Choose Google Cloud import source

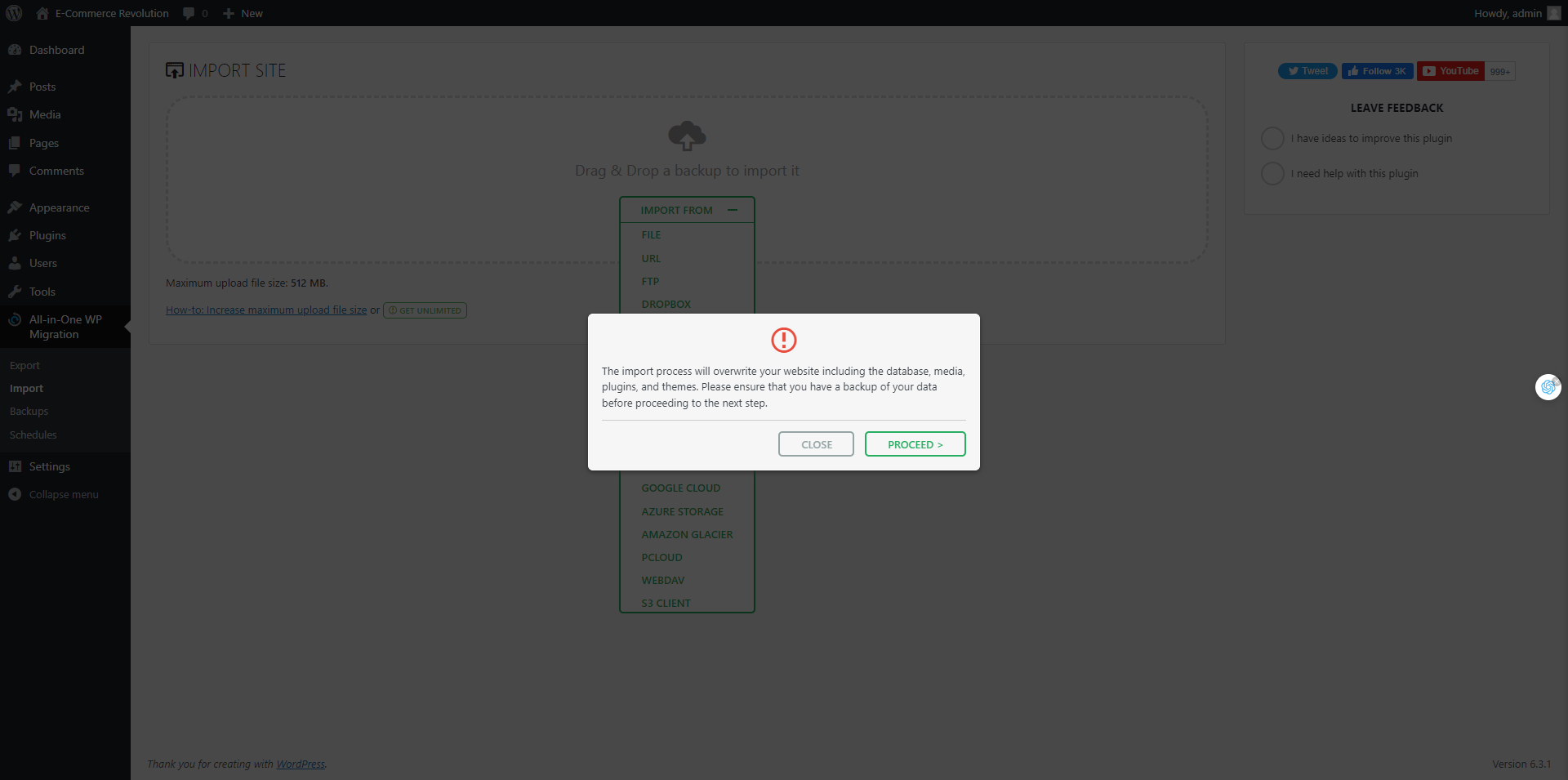(x=680, y=488)
